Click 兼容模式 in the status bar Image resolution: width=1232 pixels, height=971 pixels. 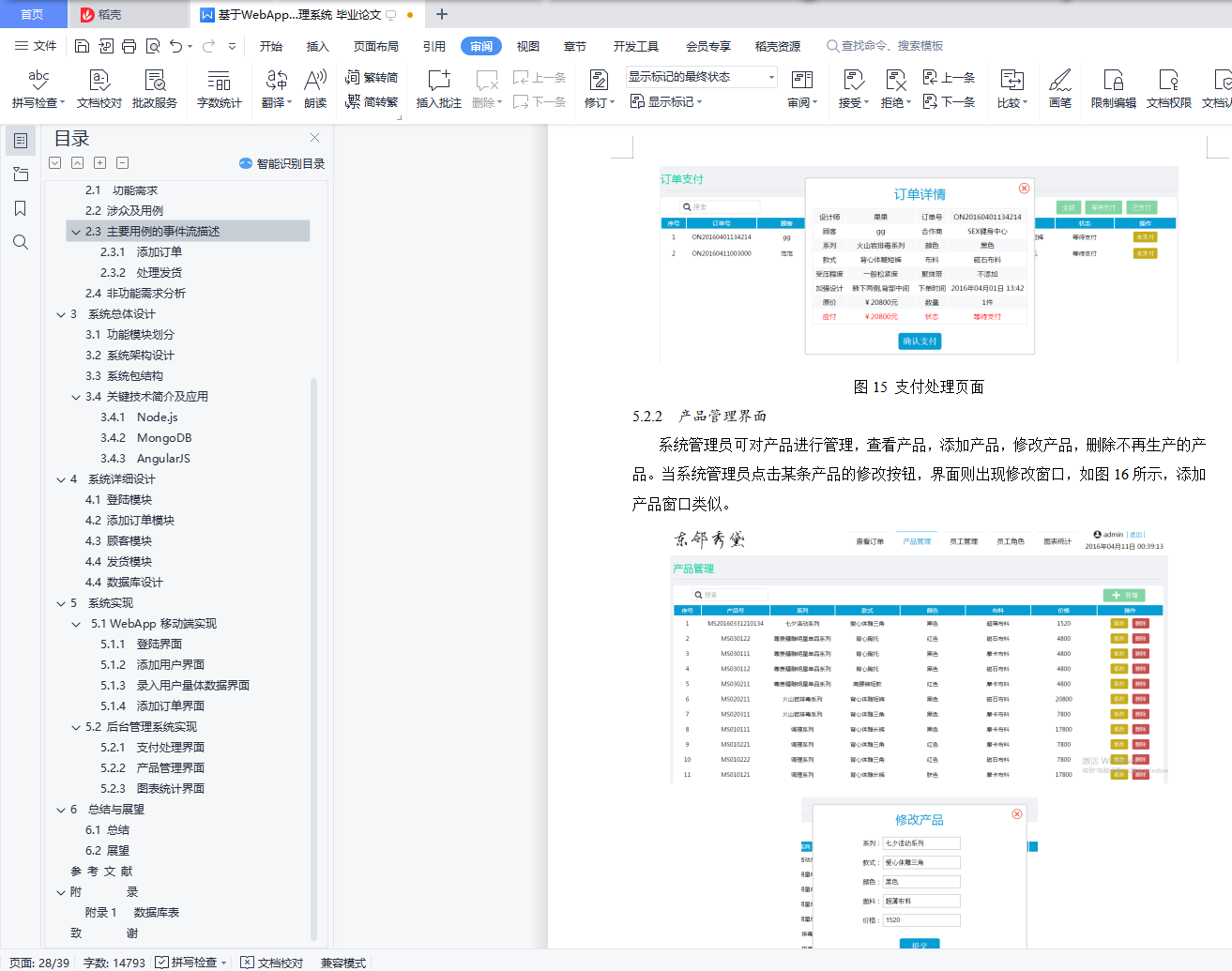(343, 963)
